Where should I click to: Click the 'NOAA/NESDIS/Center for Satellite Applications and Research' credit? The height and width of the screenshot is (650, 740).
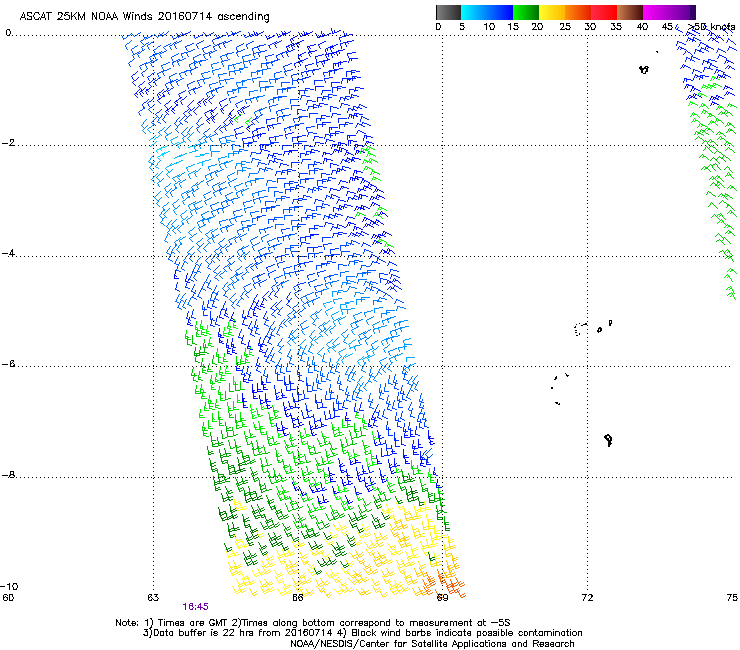(432, 644)
